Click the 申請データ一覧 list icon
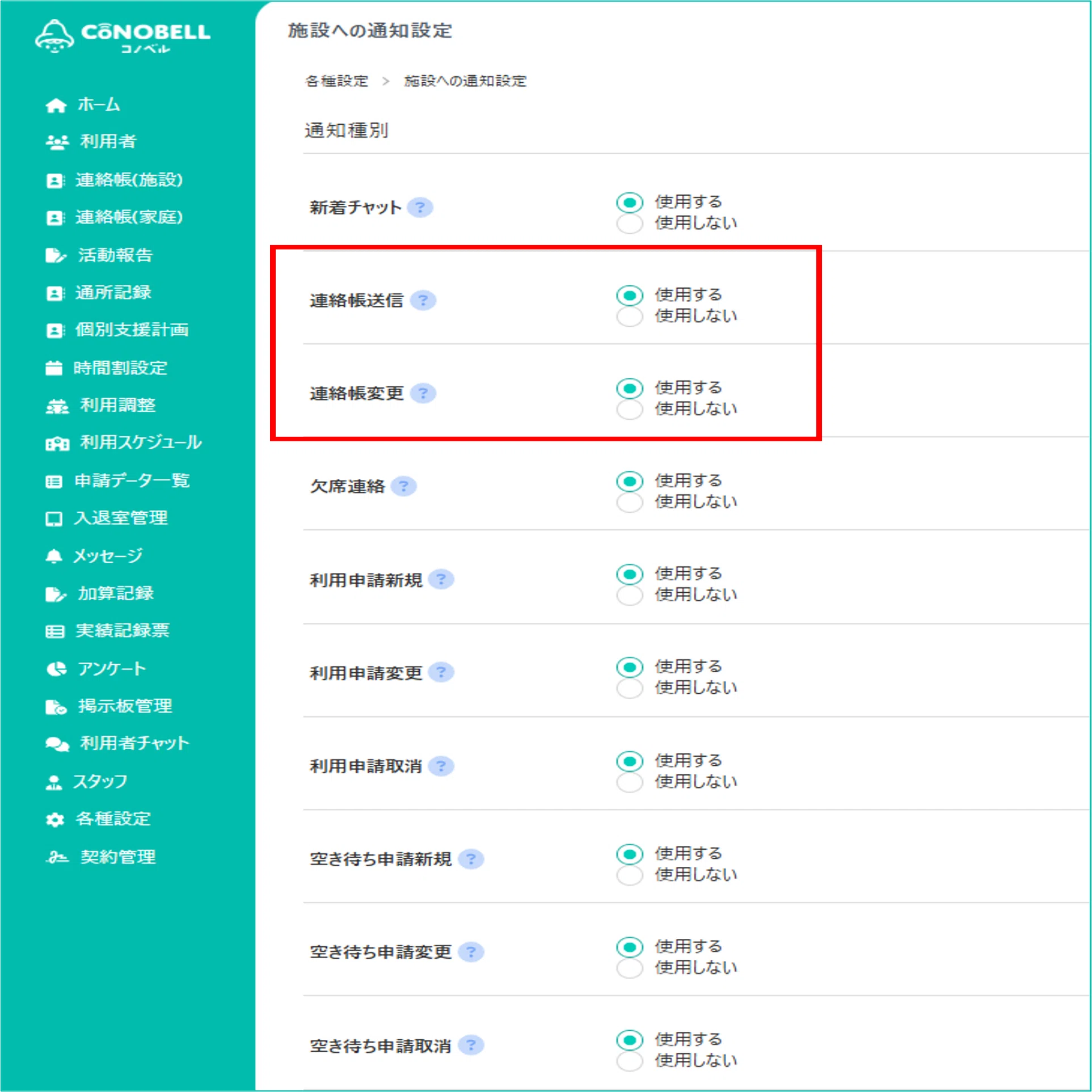1092x1092 pixels. [x=54, y=482]
